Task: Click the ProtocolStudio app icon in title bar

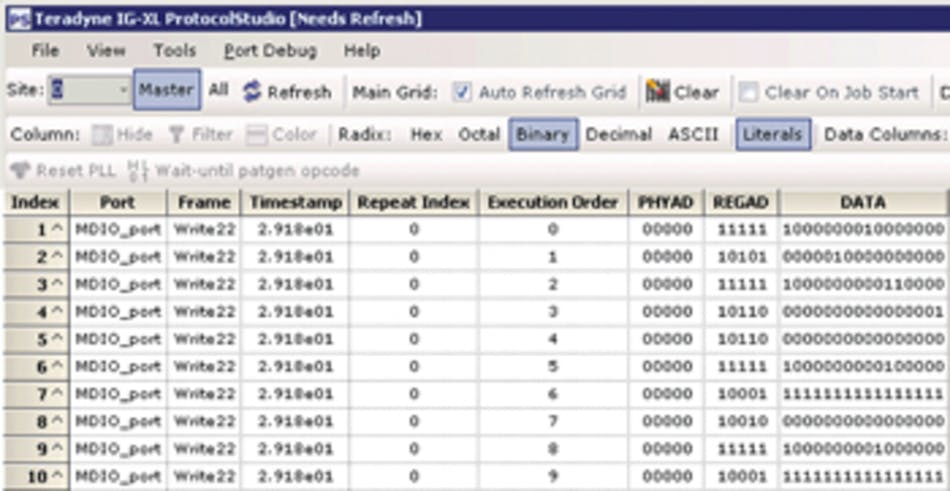Action: click(x=17, y=19)
